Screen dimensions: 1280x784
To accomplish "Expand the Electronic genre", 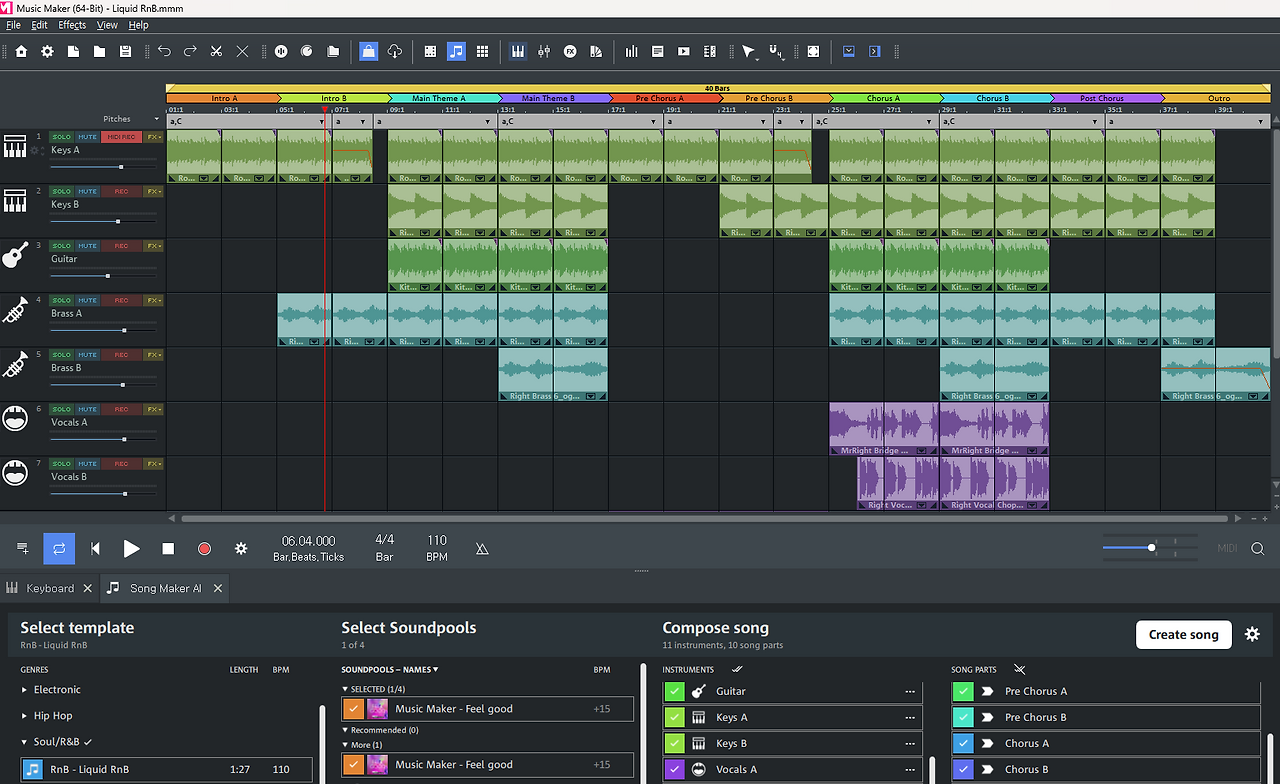I will pyautogui.click(x=25, y=690).
